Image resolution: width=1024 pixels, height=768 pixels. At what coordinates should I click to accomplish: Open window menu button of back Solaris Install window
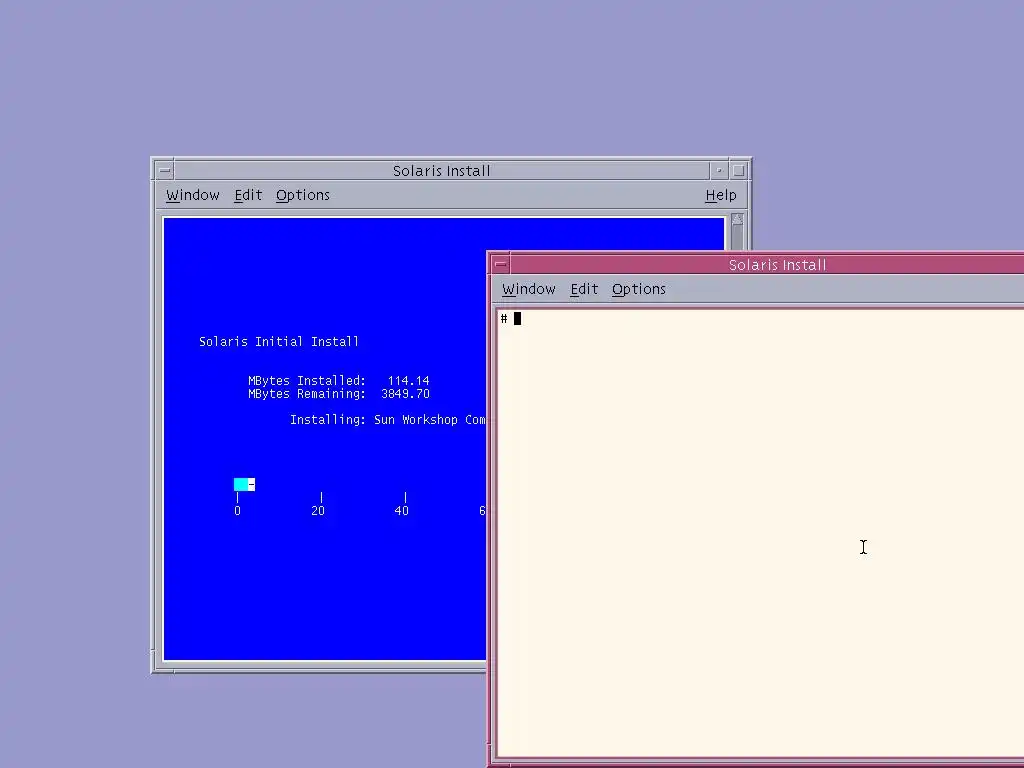165,170
